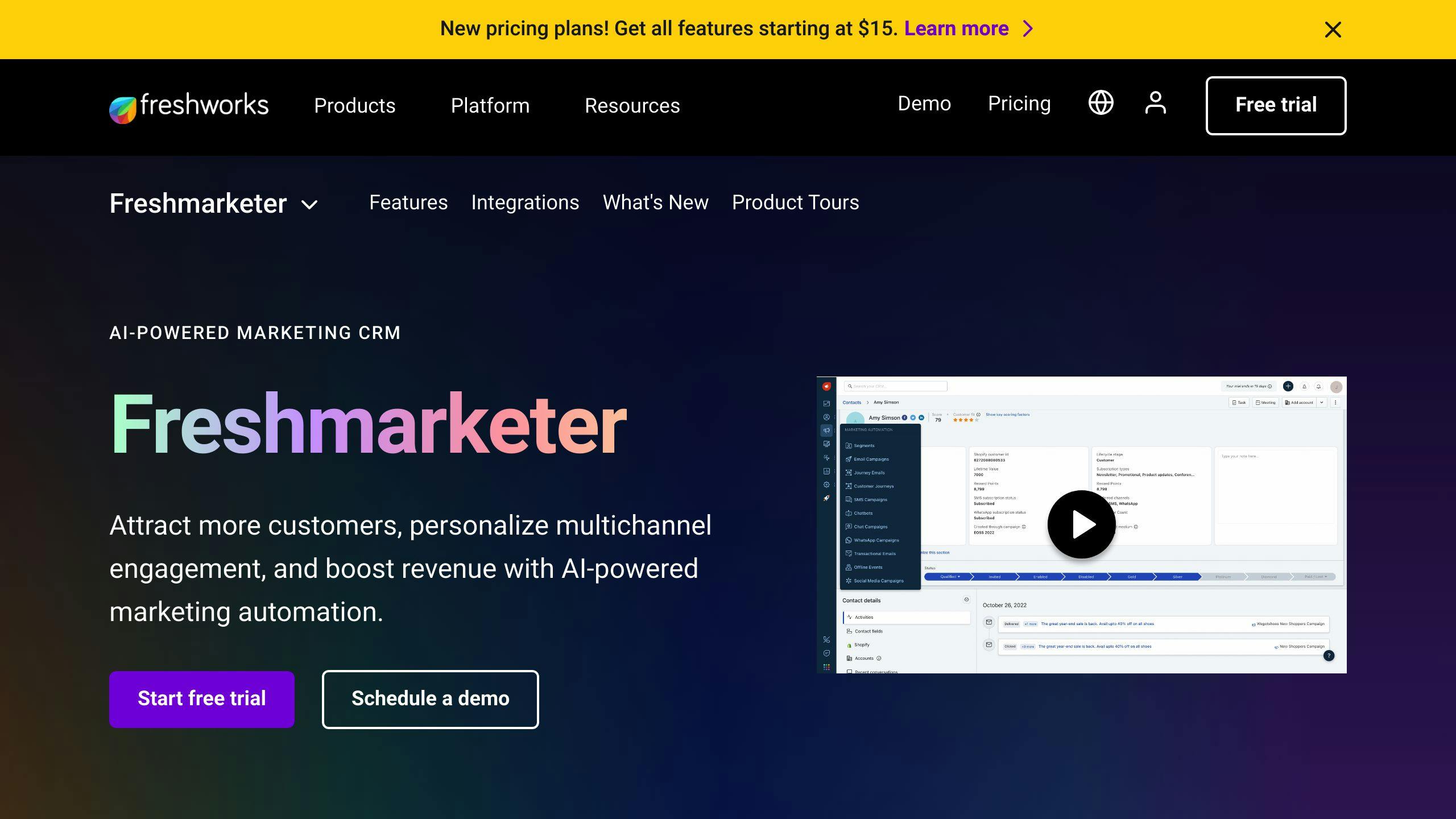Expand the Platform navigation menu
This screenshot has height=819, width=1456.
tap(490, 105)
